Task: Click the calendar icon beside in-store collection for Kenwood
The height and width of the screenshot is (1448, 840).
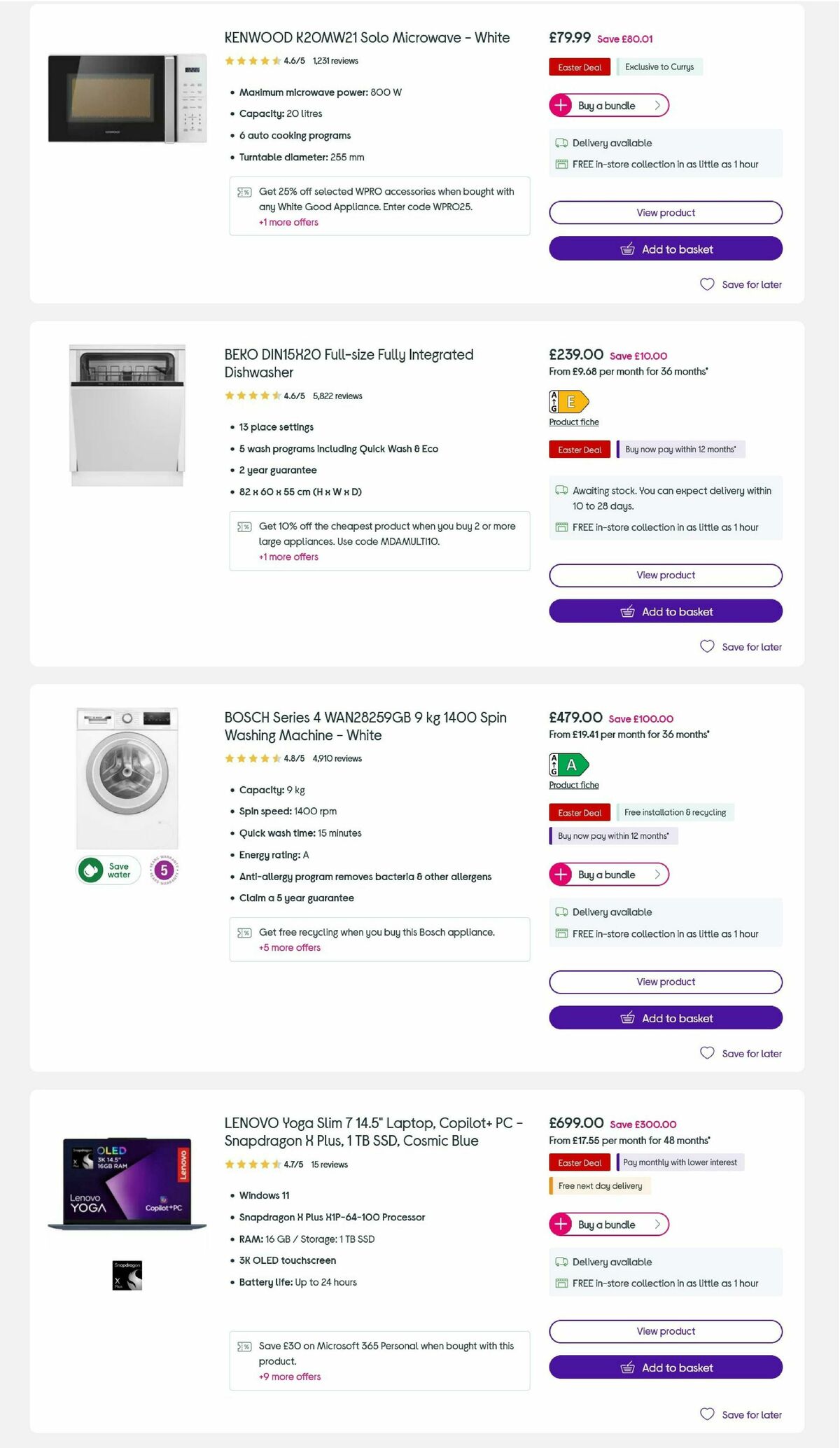Action: [x=560, y=165]
